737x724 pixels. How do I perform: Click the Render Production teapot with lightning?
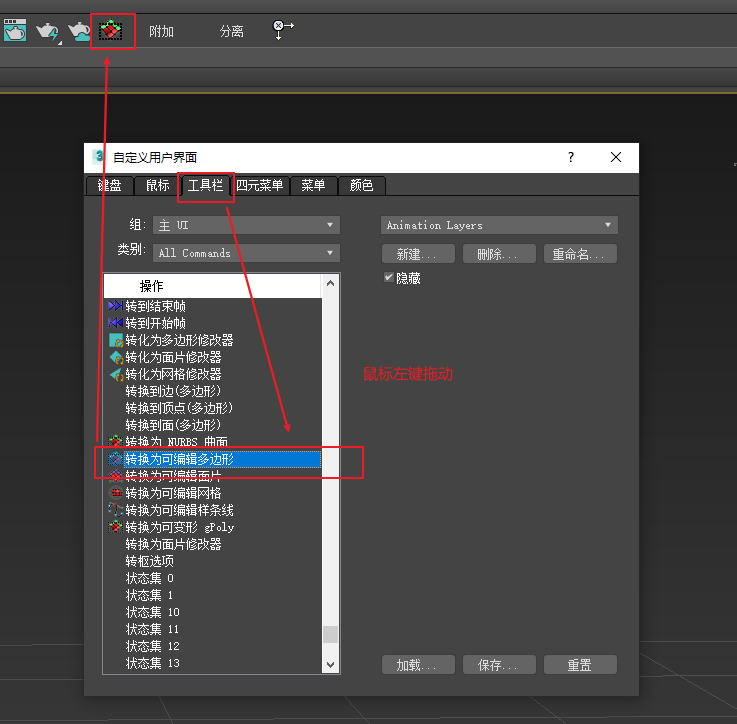coord(47,31)
